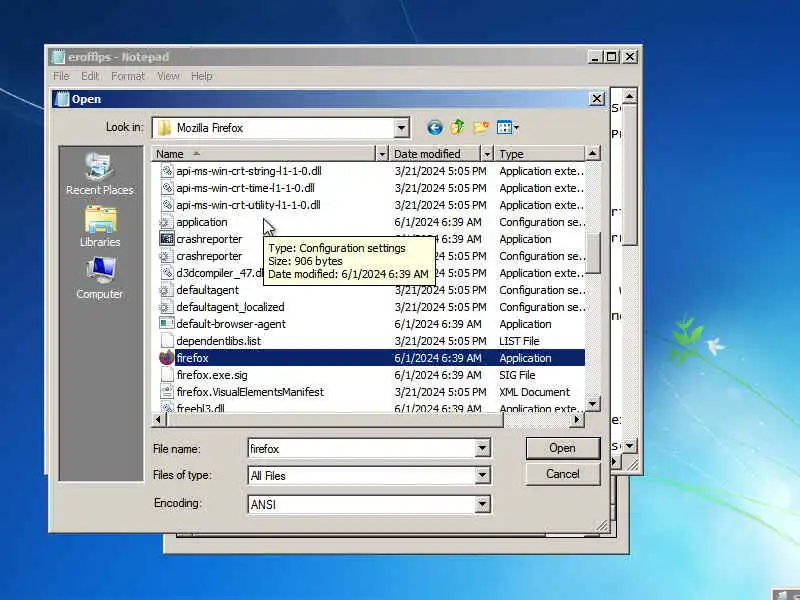800x600 pixels.
Task: Create a new folder
Action: (x=481, y=127)
